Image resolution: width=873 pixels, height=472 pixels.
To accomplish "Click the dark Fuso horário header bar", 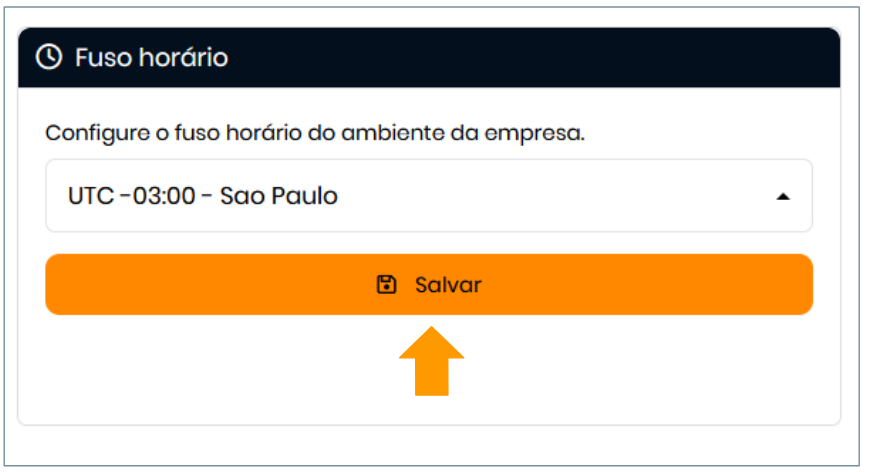I will click(500, 58).
